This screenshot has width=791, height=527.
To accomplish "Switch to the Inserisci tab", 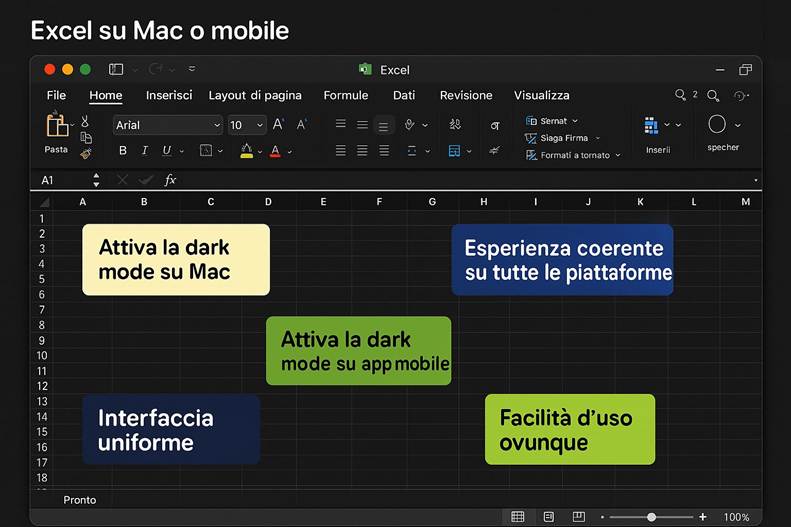I will tap(169, 95).
